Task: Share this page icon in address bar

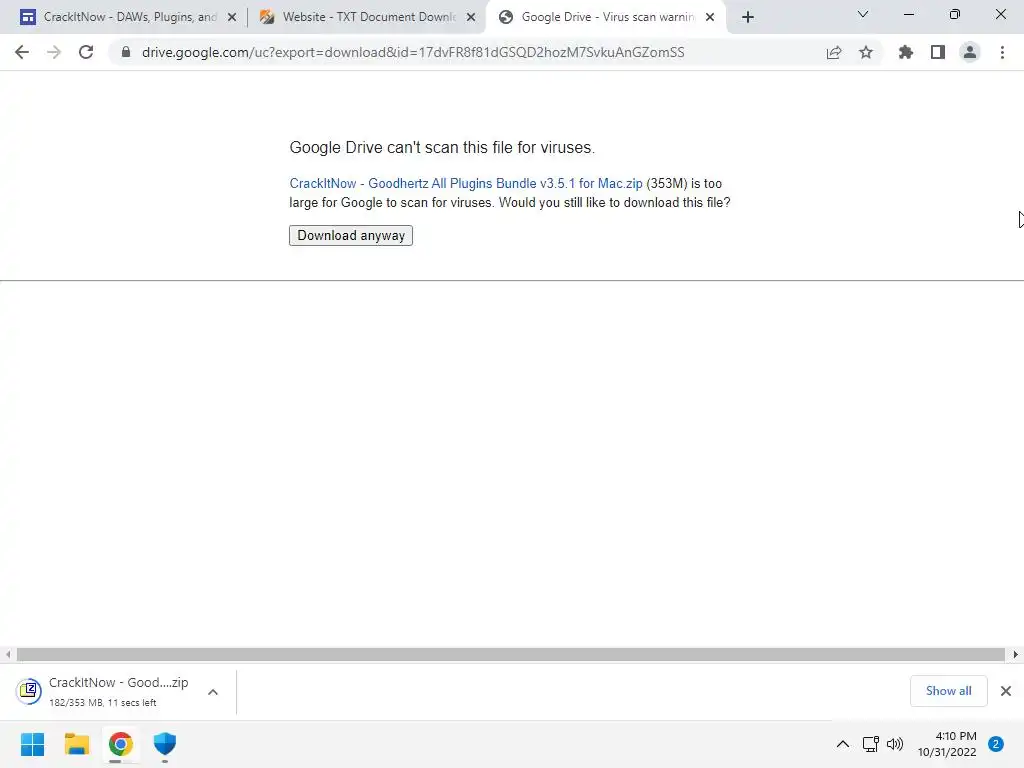Action: 834,52
